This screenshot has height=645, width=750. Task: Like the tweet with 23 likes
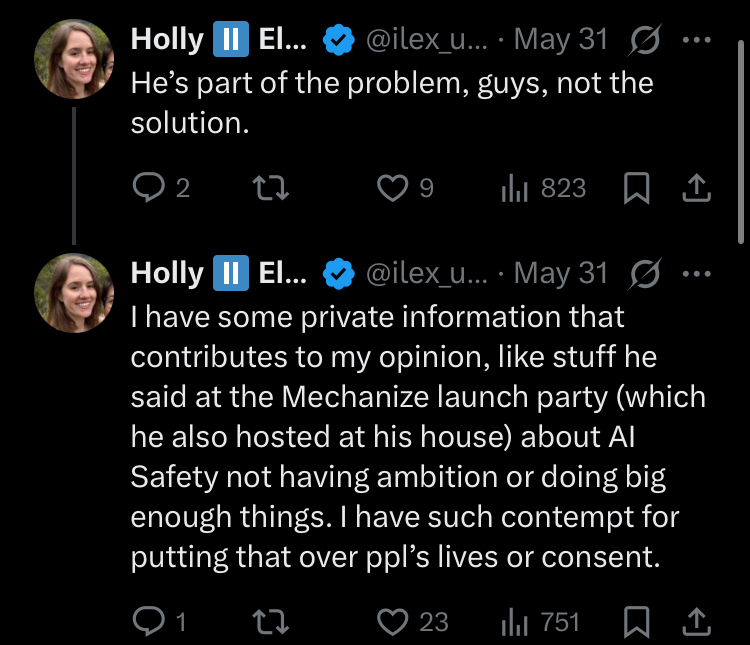pos(413,622)
